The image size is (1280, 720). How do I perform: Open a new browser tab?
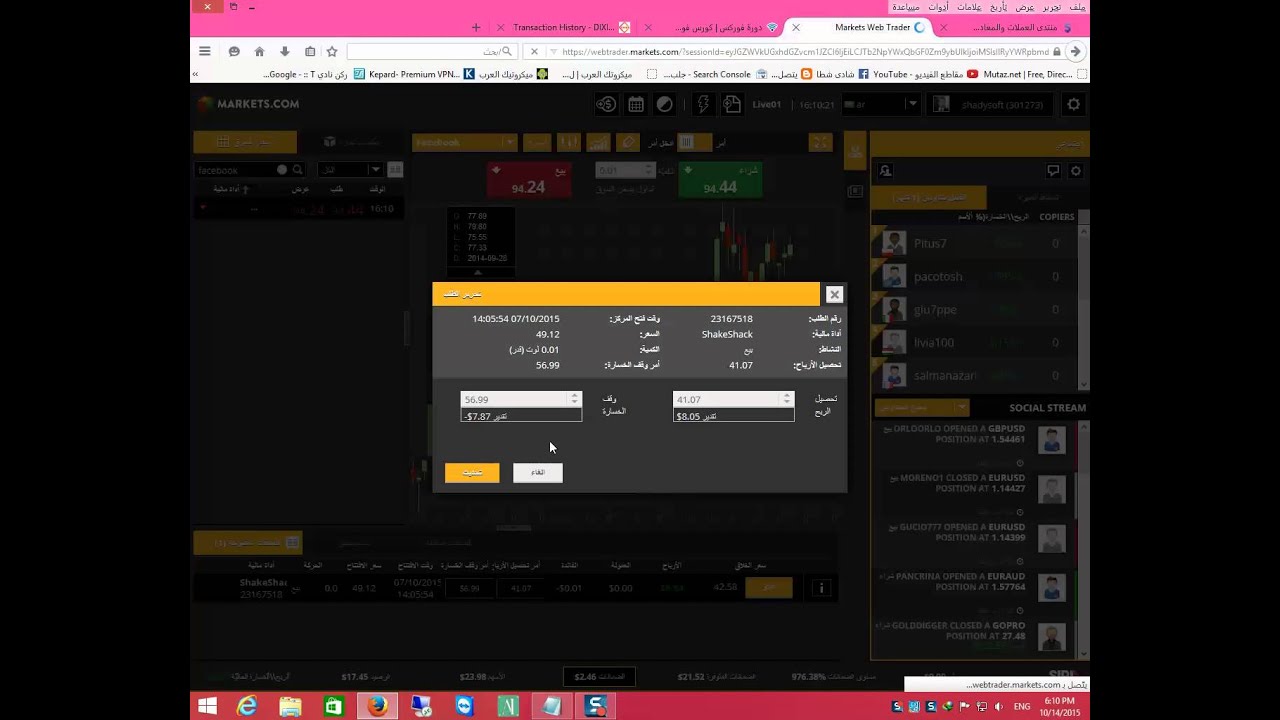(x=476, y=28)
